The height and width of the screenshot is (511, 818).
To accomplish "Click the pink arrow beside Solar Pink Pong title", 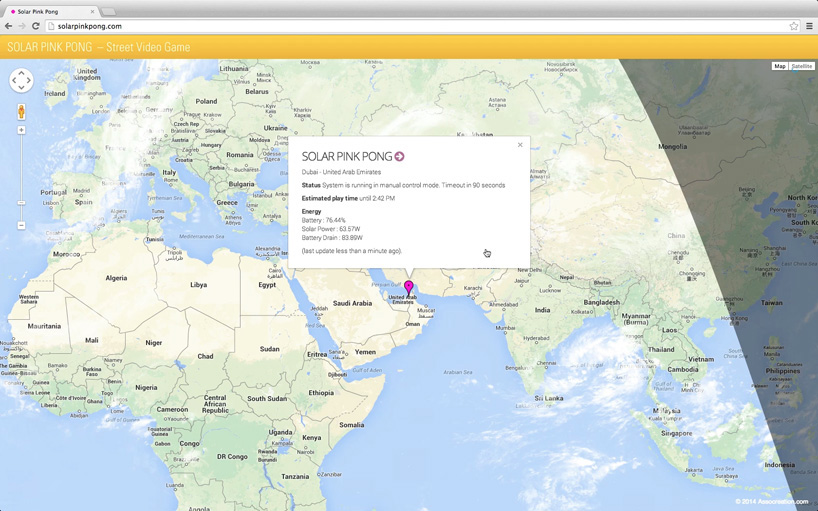I will point(399,156).
